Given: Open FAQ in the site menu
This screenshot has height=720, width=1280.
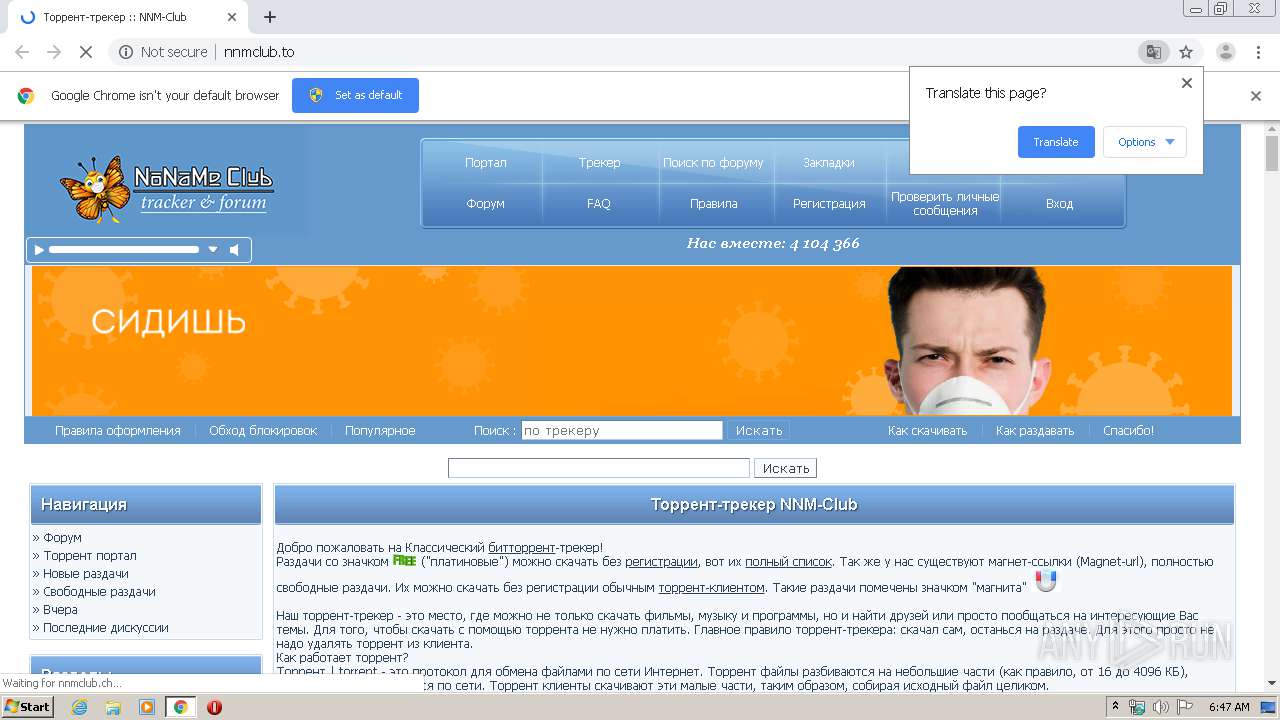Looking at the screenshot, I should point(599,203).
